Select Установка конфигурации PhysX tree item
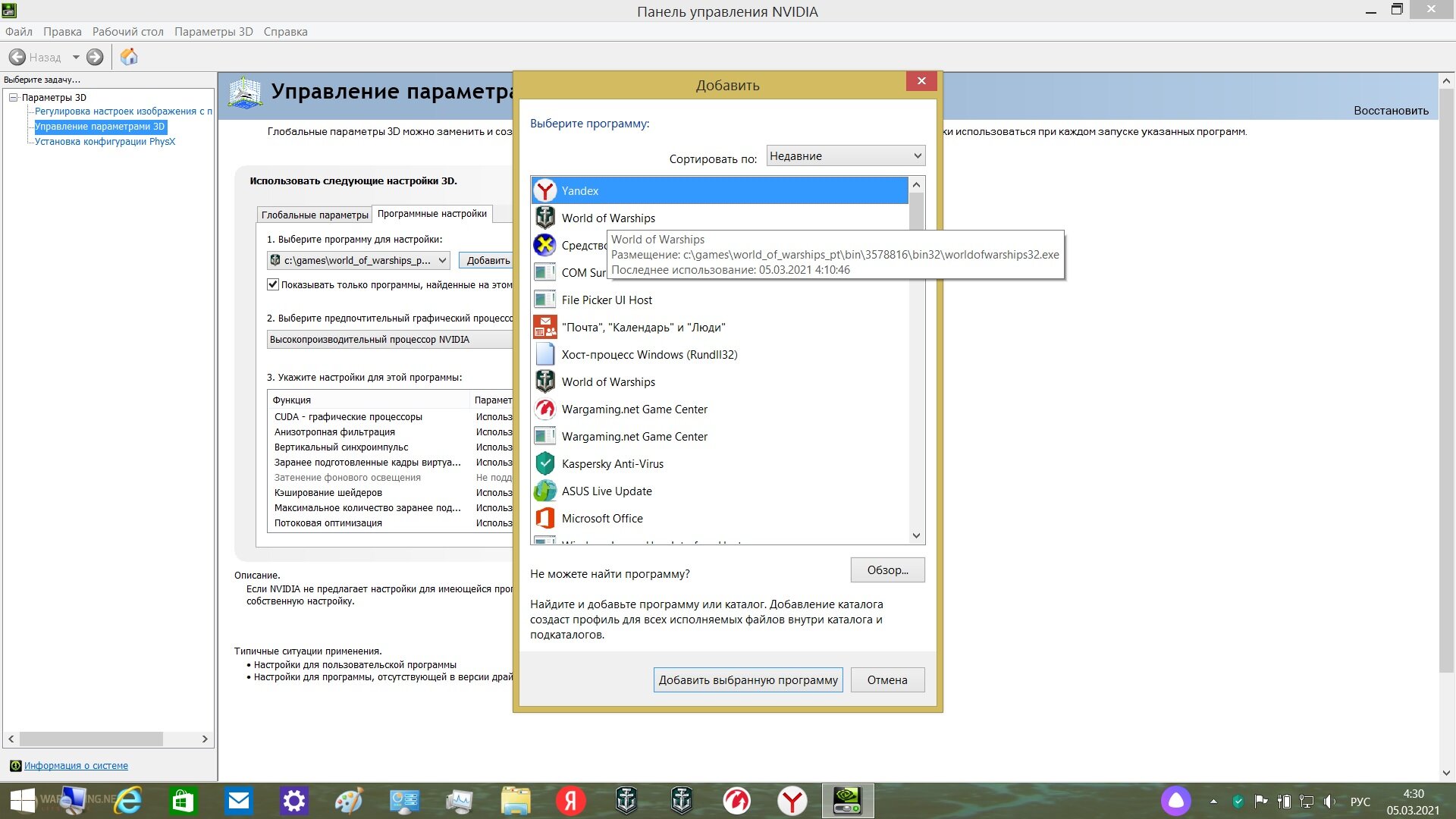This screenshot has width=1456, height=819. pyautogui.click(x=105, y=141)
